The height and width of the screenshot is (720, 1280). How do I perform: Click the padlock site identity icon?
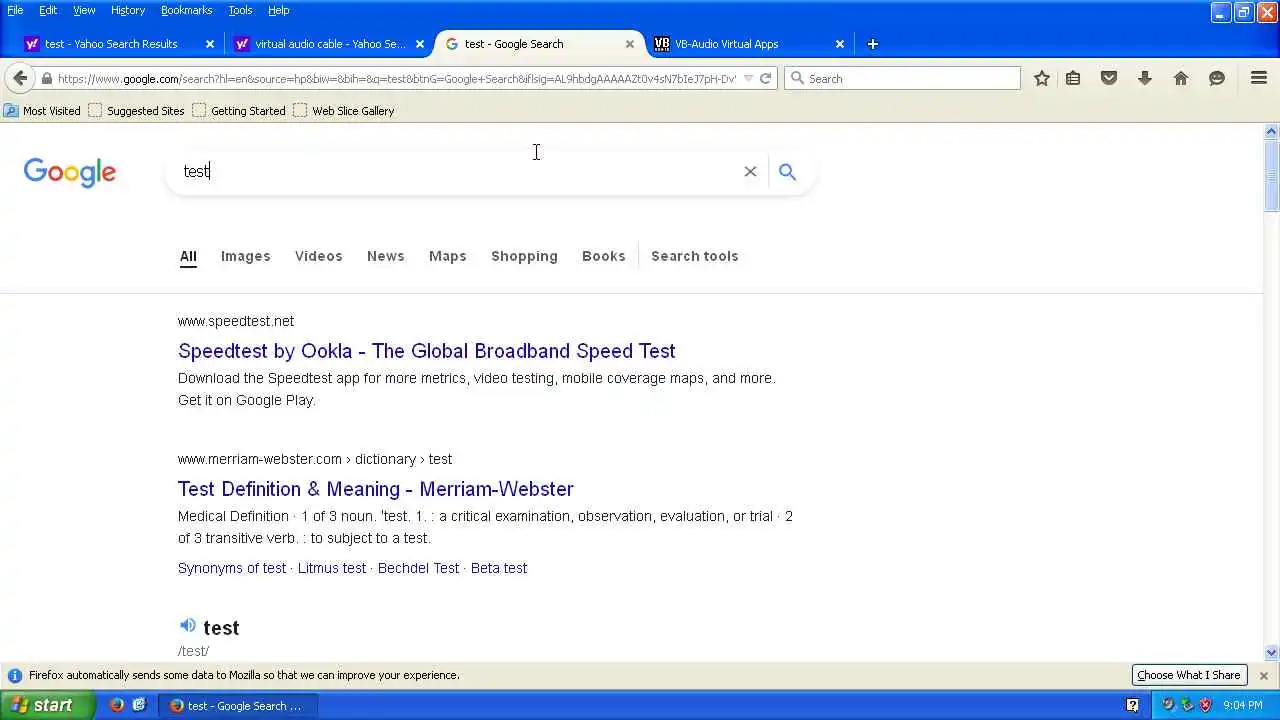tap(46, 79)
